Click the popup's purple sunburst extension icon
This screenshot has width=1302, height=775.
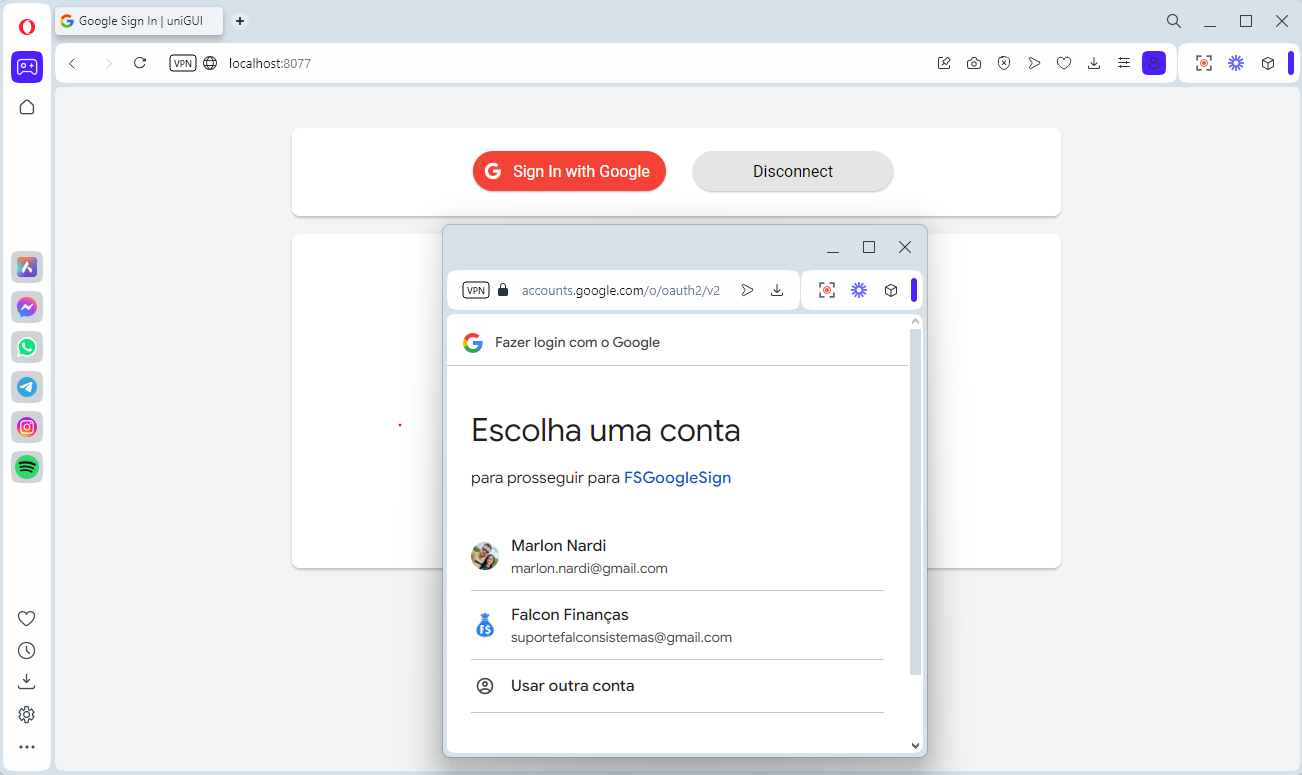[859, 290]
